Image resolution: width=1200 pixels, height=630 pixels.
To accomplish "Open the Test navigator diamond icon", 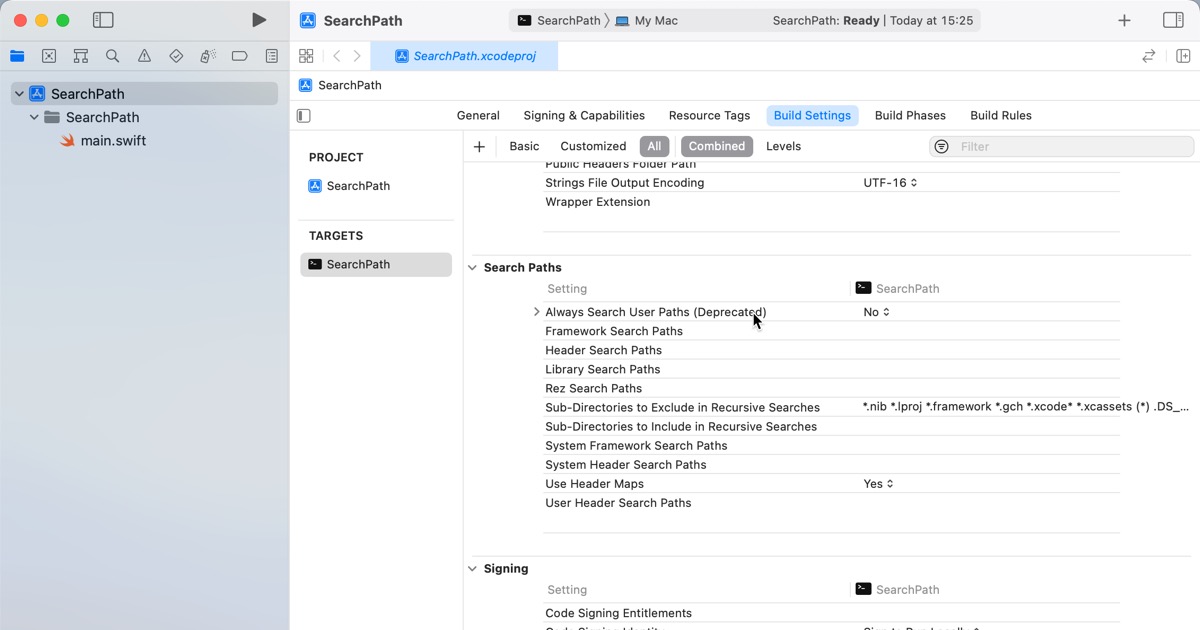I will coord(176,56).
